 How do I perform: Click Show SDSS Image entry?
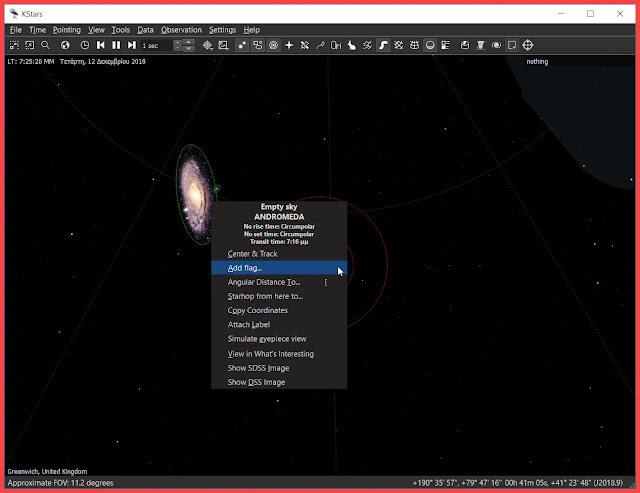[x=279, y=368]
